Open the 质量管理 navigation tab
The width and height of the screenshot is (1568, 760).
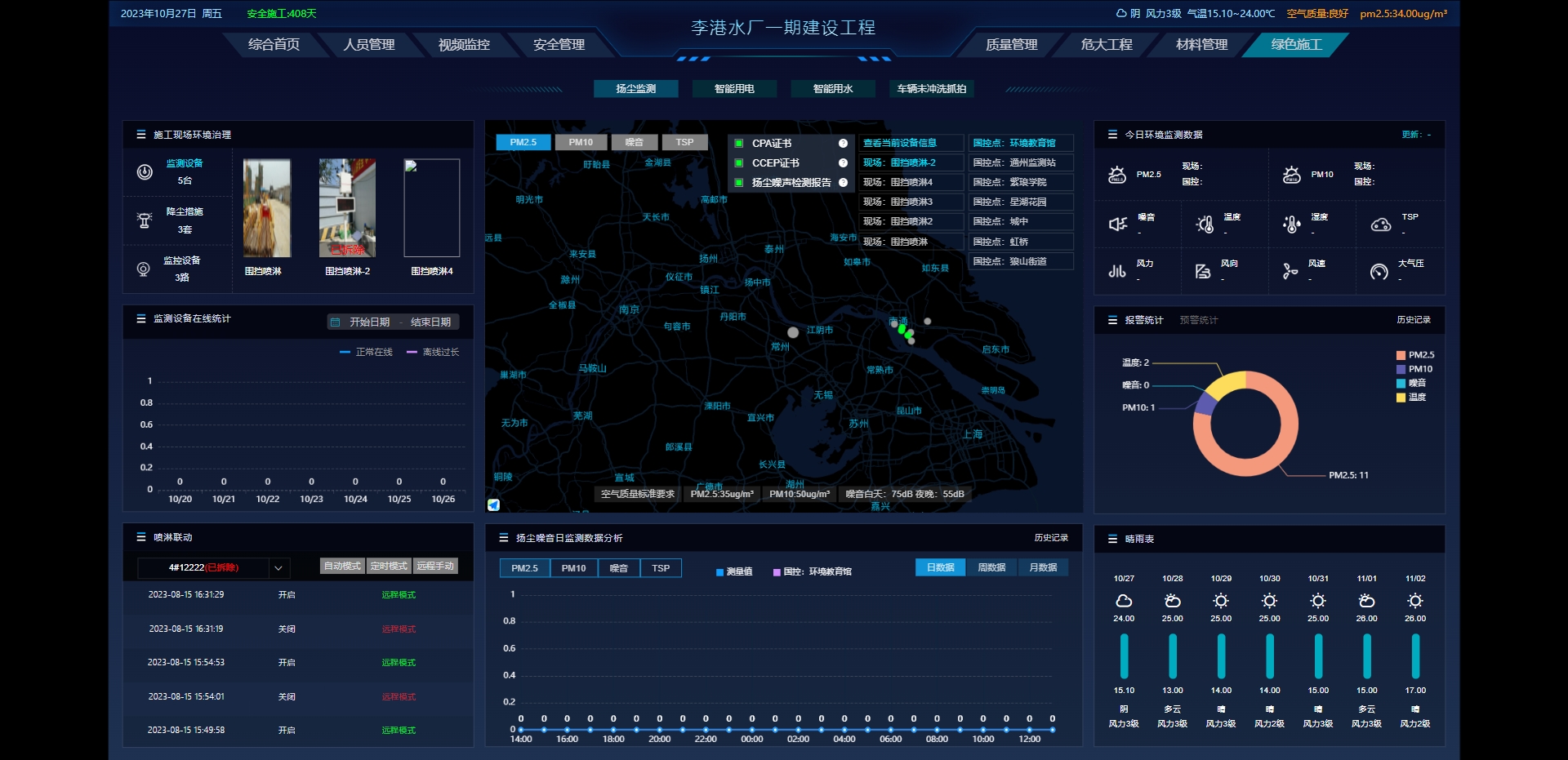click(x=1011, y=44)
